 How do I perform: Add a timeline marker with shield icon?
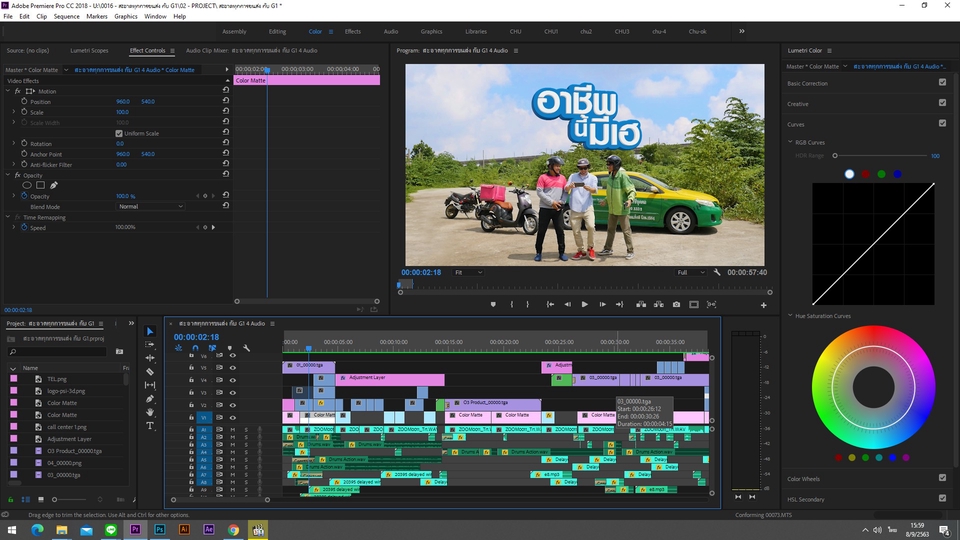[x=230, y=348]
